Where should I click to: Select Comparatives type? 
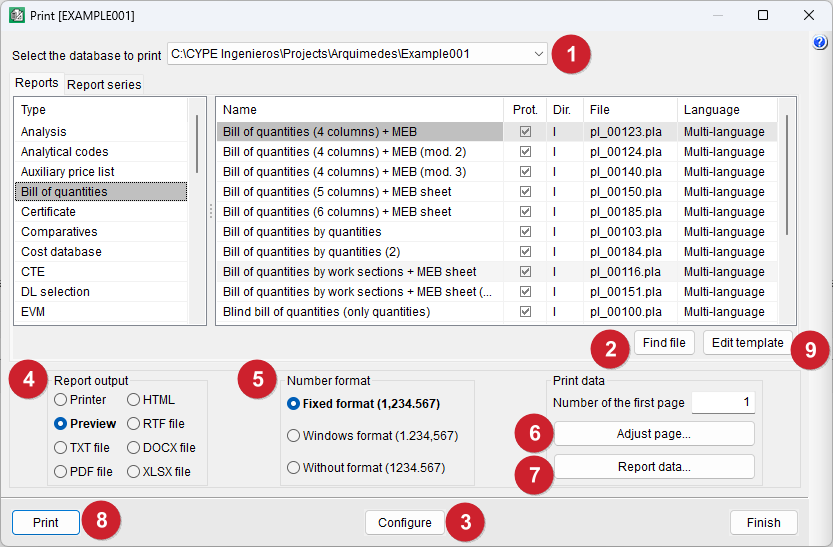[x=101, y=232]
